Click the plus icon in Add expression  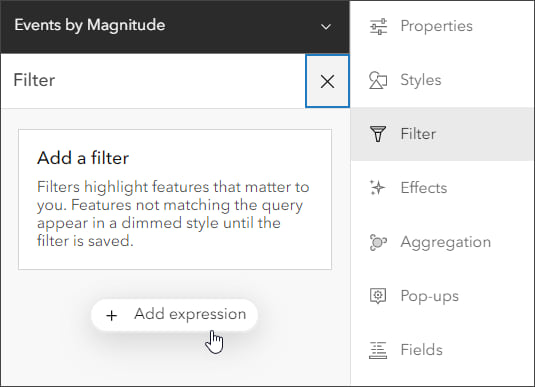(112, 315)
